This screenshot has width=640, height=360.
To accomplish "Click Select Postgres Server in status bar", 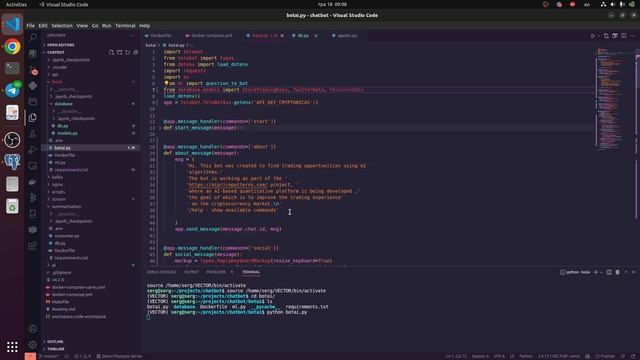I will click(x=119, y=356).
